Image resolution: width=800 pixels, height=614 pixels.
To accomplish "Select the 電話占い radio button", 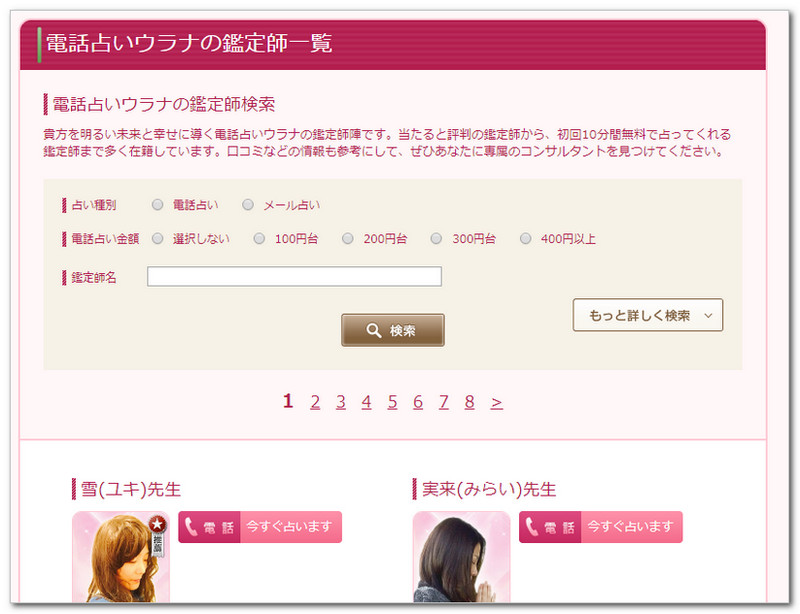I will coord(157,205).
